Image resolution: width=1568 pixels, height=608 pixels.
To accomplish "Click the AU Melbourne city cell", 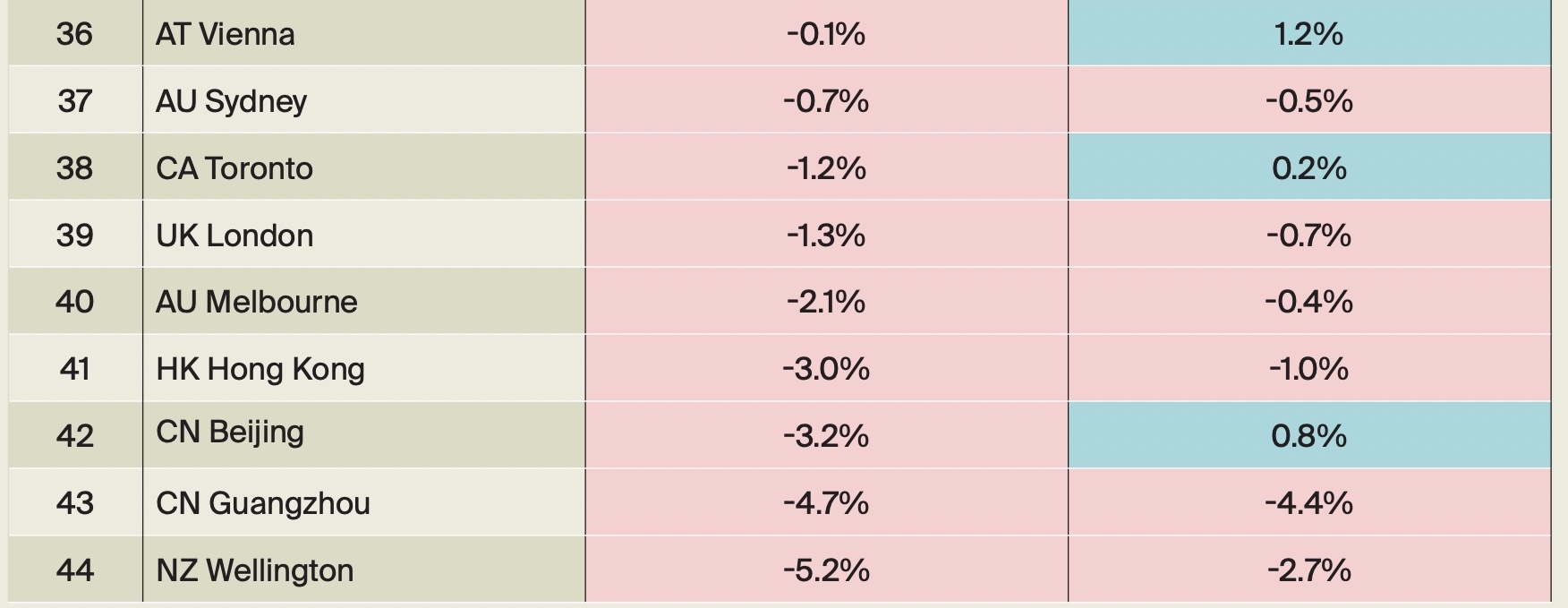I will click(257, 302).
